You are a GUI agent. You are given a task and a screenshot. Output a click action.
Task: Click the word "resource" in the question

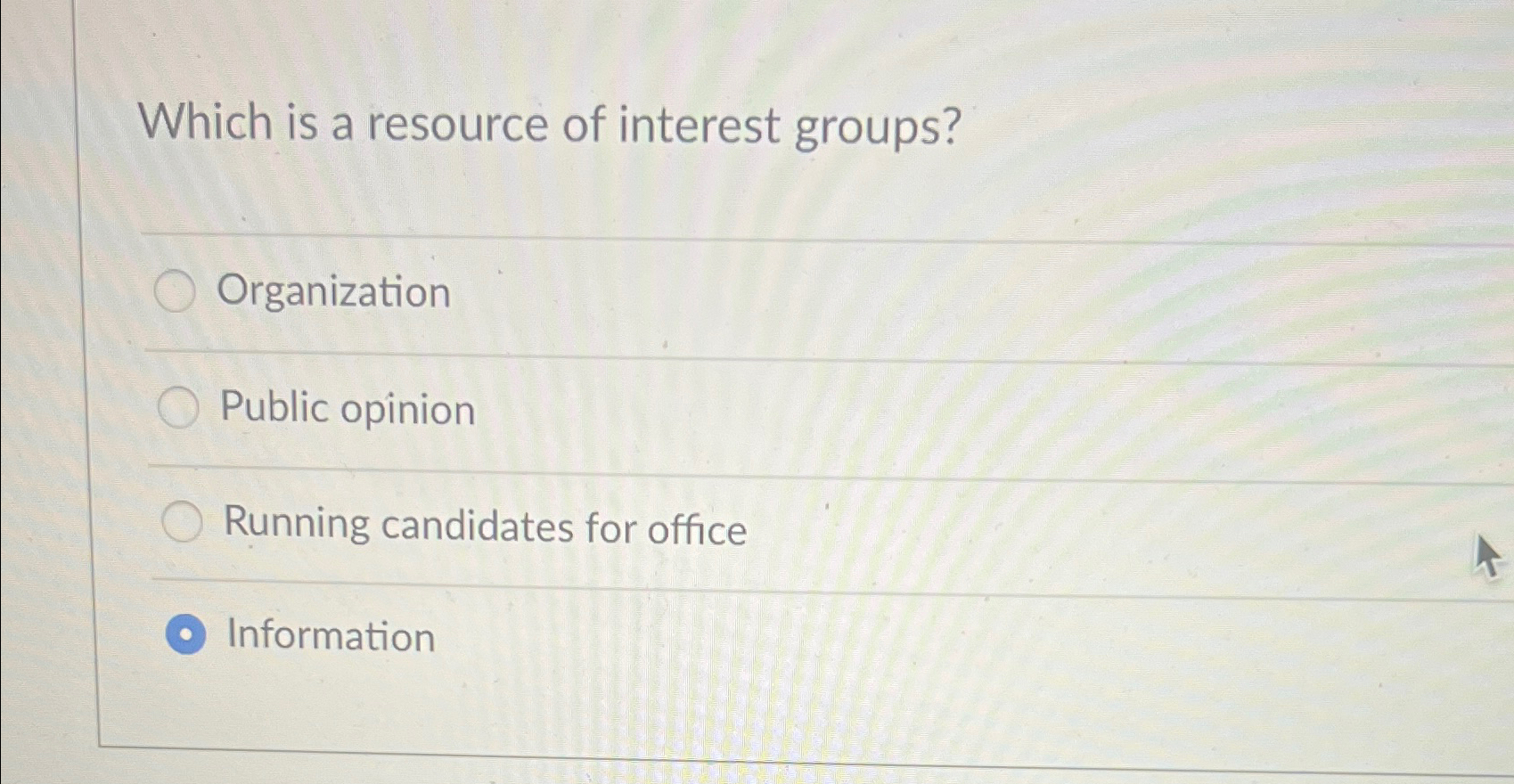coord(458,124)
